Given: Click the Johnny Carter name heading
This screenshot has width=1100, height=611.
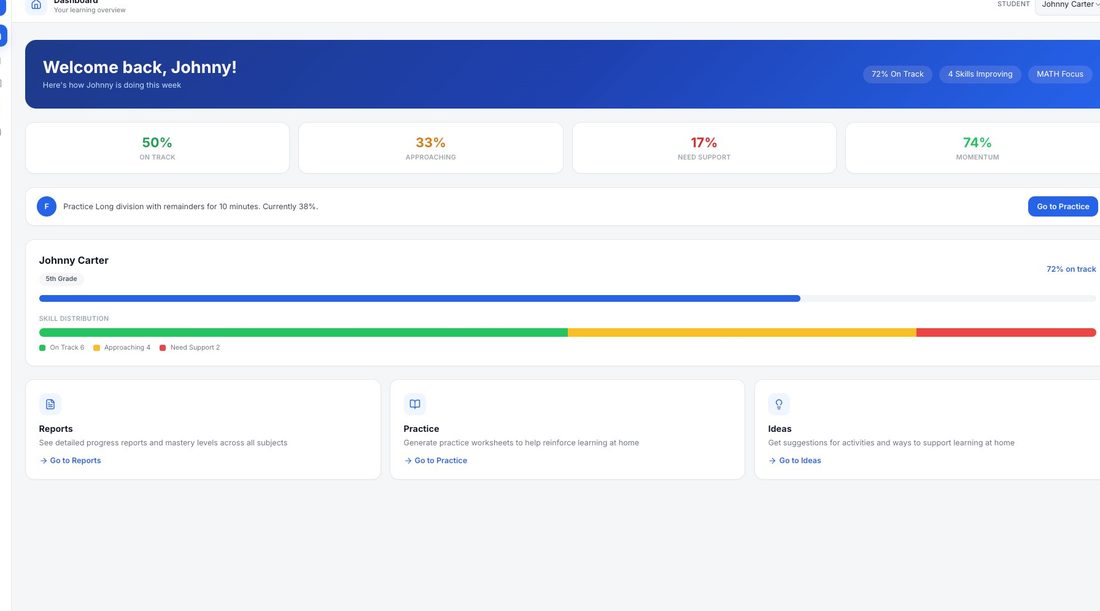Looking at the screenshot, I should click(x=74, y=260).
